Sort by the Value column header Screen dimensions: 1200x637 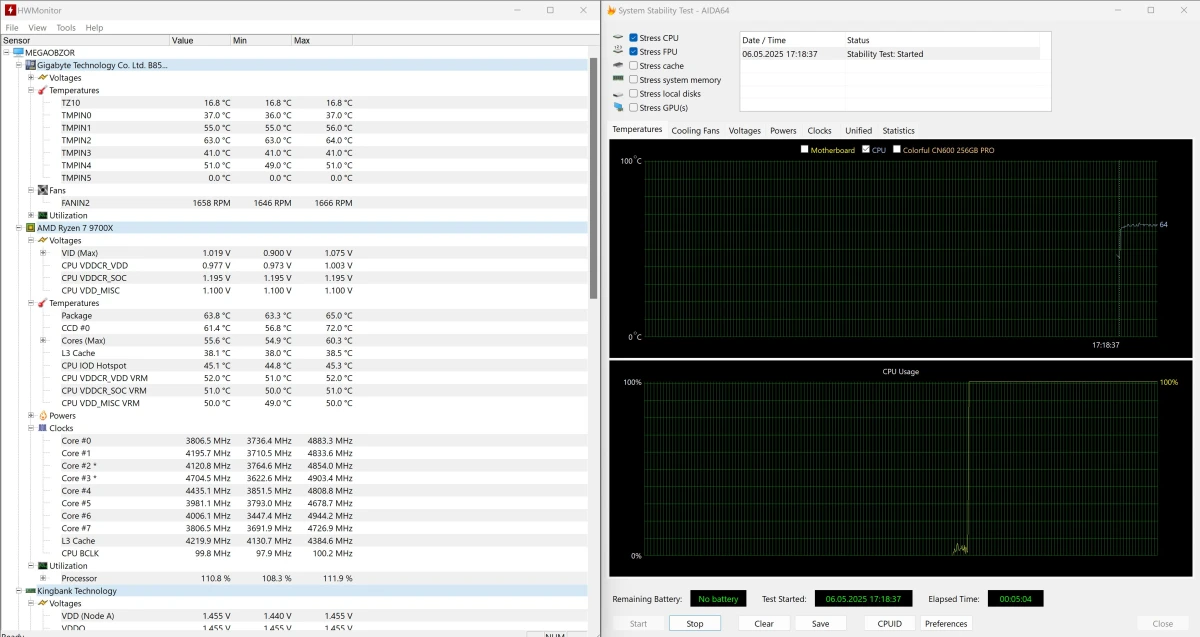tap(199, 40)
